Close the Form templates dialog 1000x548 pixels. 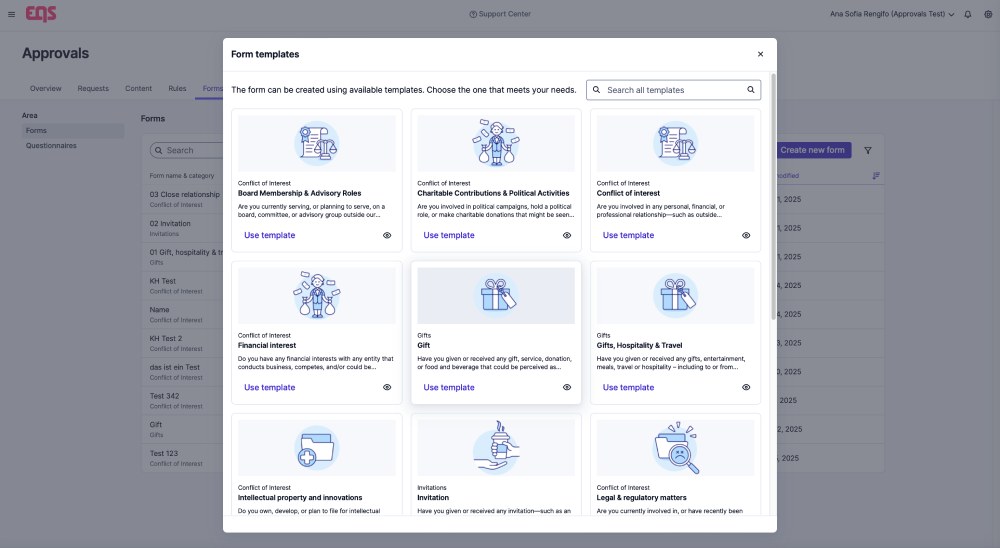point(760,54)
